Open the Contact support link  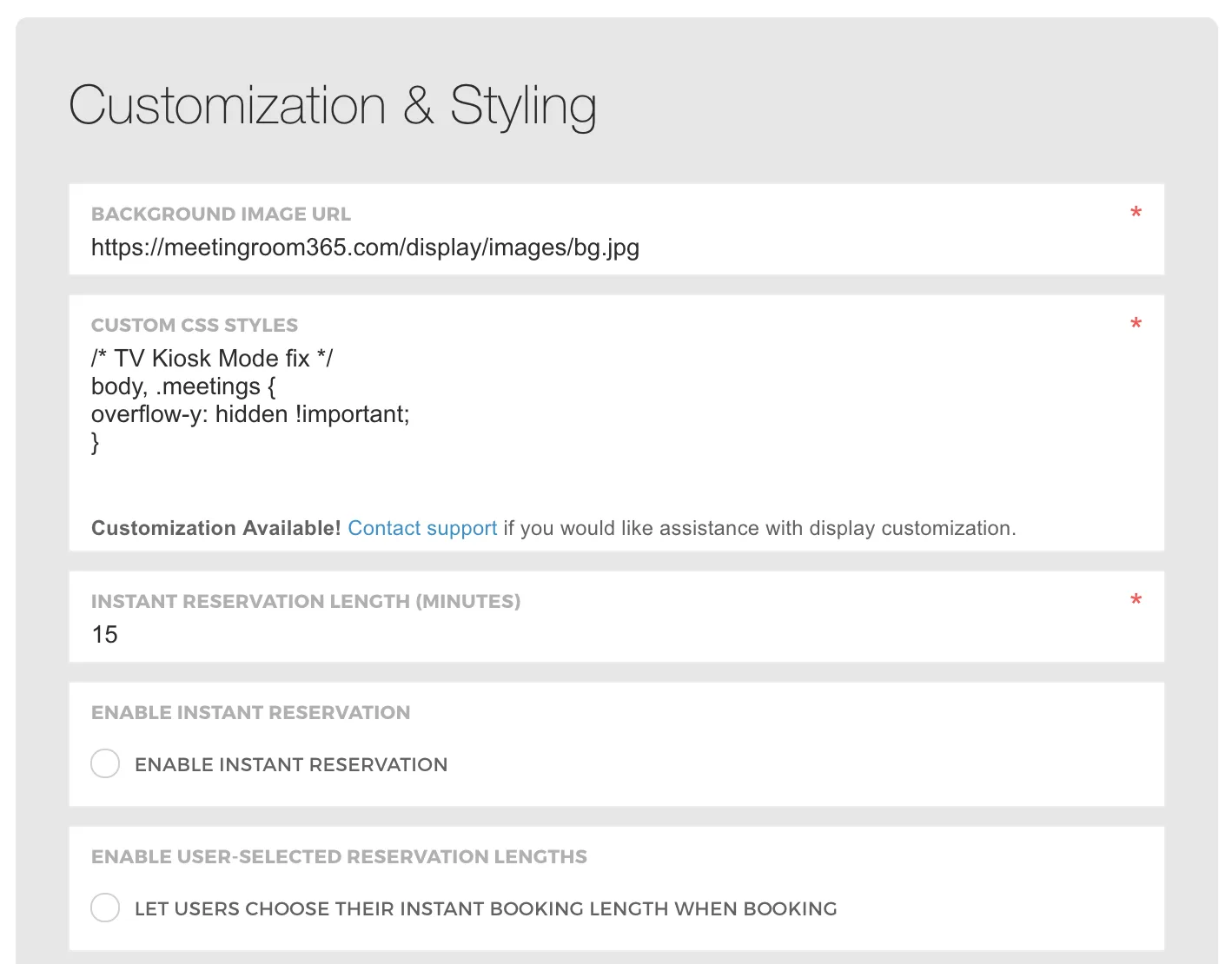(422, 528)
